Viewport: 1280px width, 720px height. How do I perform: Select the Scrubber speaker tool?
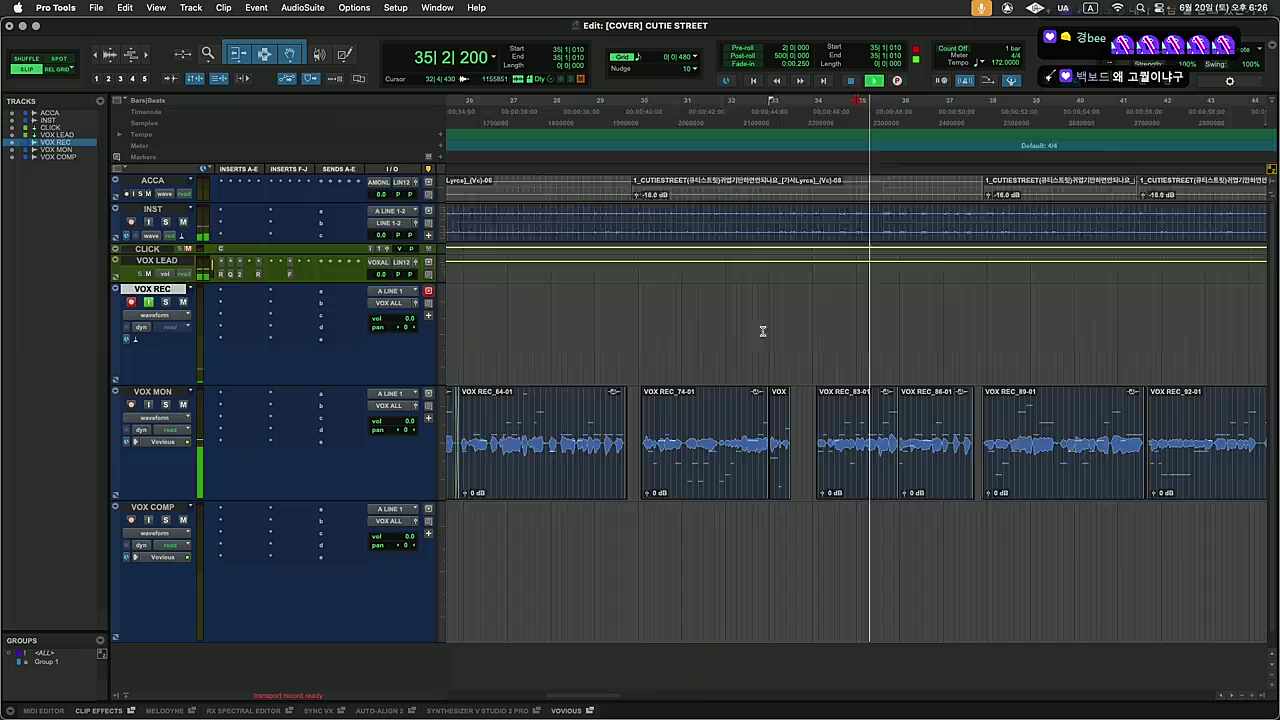(x=319, y=54)
